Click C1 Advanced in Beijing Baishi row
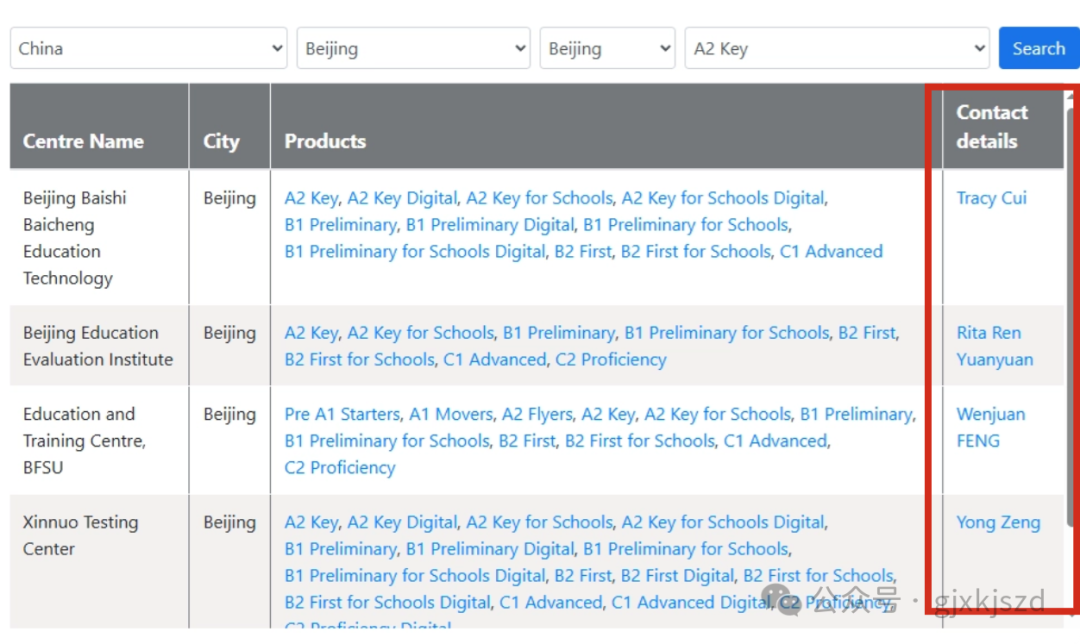The height and width of the screenshot is (644, 1080). pyautogui.click(x=831, y=252)
